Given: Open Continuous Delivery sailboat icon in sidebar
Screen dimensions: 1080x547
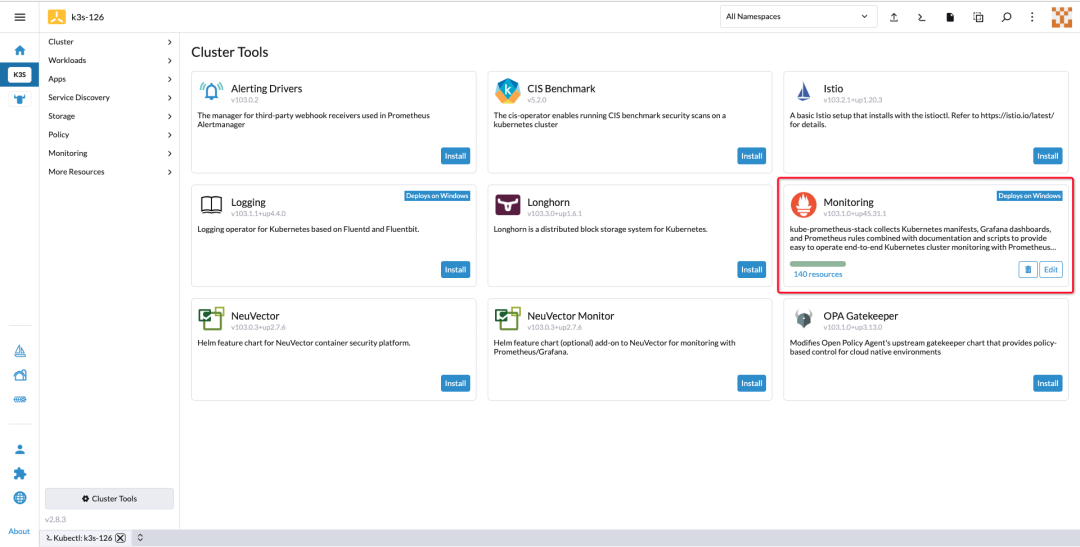Looking at the screenshot, I should pos(20,351).
